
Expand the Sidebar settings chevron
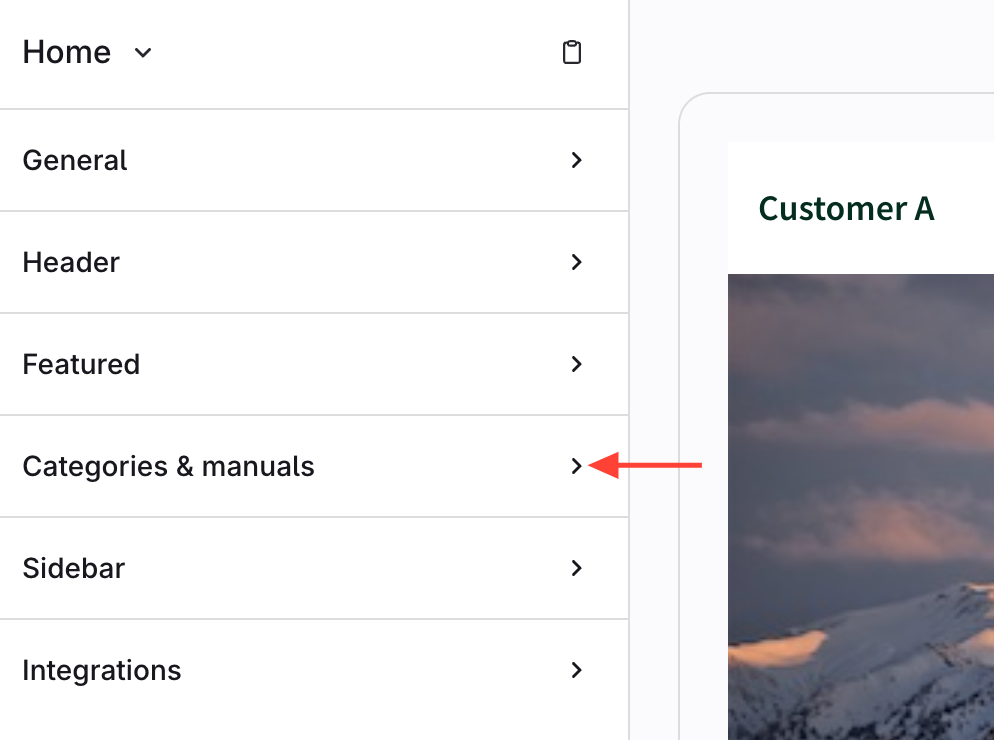point(576,568)
